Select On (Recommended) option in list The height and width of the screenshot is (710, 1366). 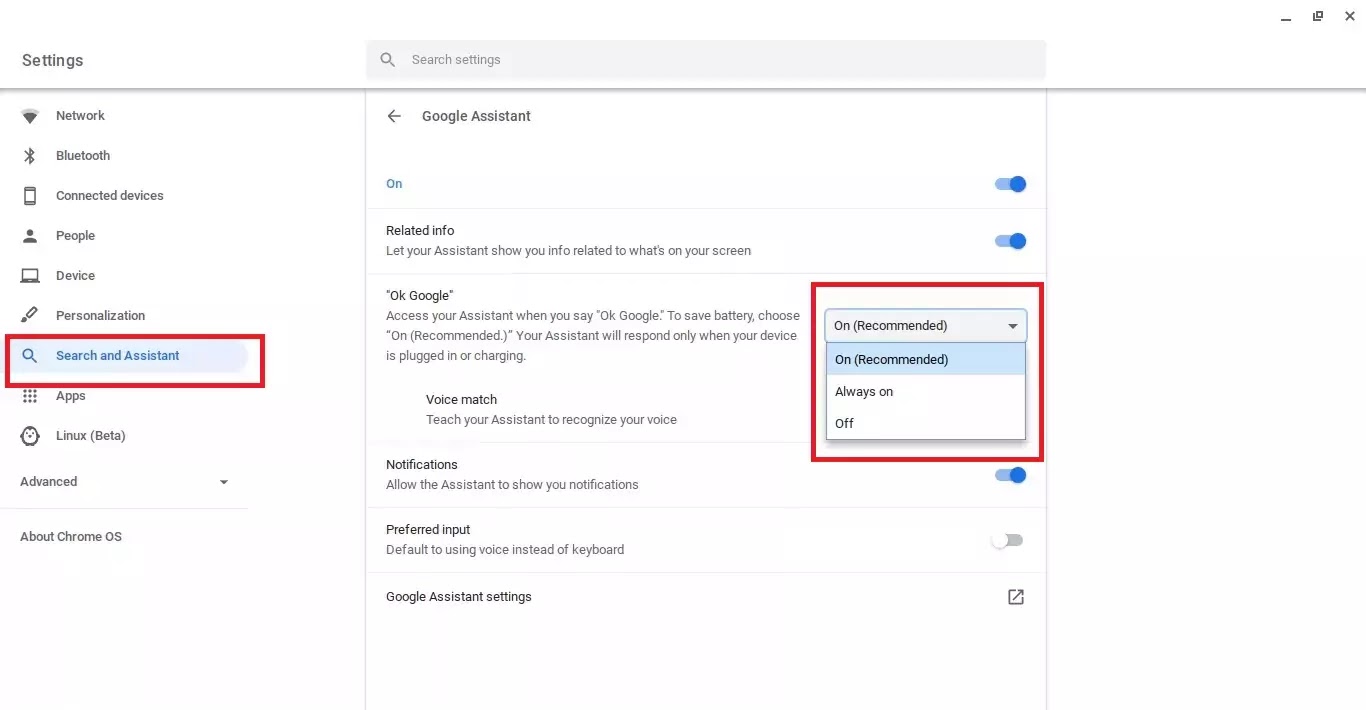pos(926,360)
